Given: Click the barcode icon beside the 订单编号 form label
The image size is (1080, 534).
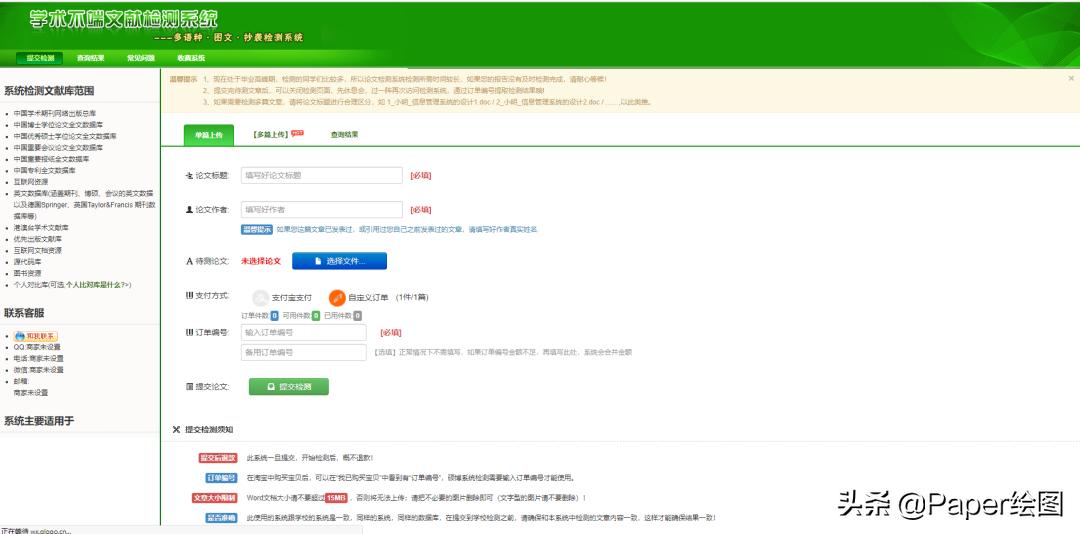Looking at the screenshot, I should point(189,333).
